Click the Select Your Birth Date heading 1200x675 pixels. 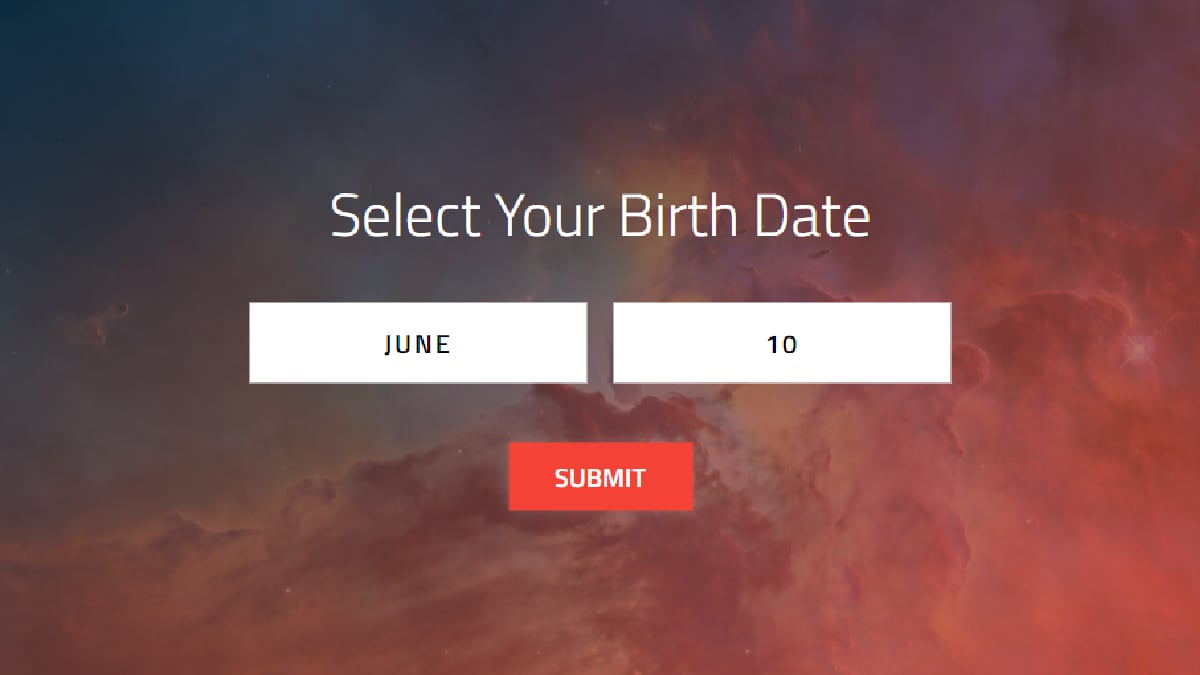click(x=600, y=215)
